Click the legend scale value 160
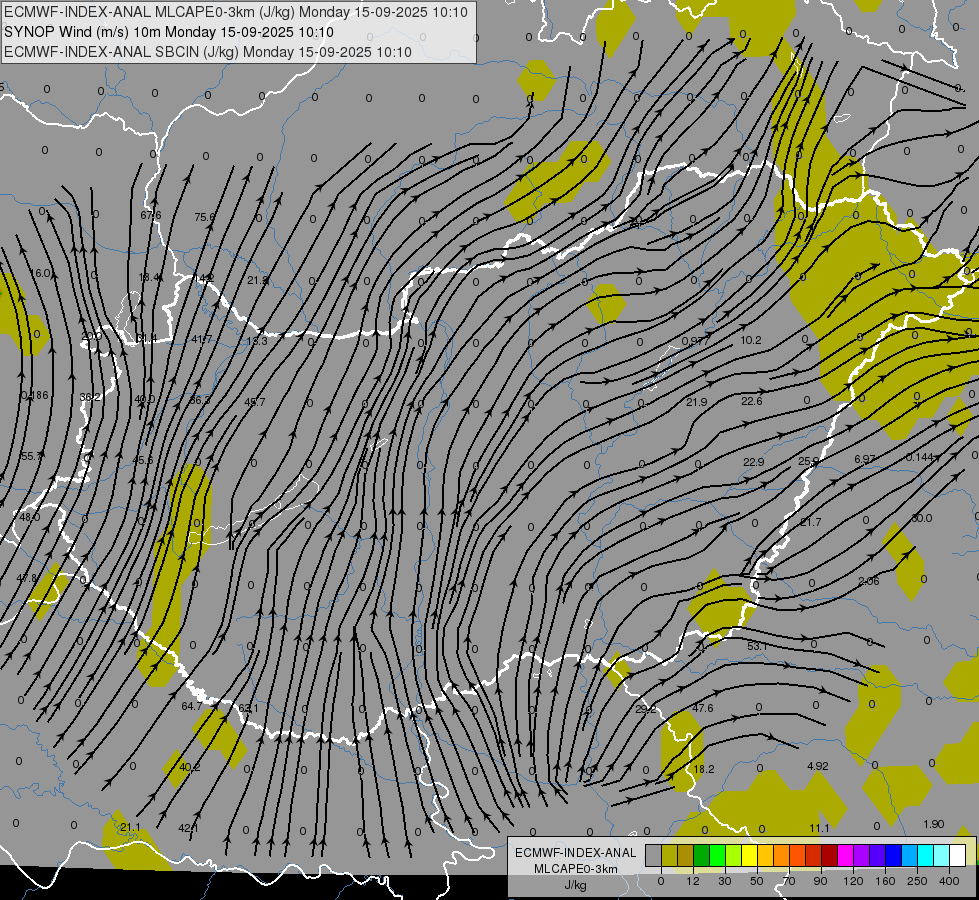Screen dimensions: 979x900 click(885, 881)
